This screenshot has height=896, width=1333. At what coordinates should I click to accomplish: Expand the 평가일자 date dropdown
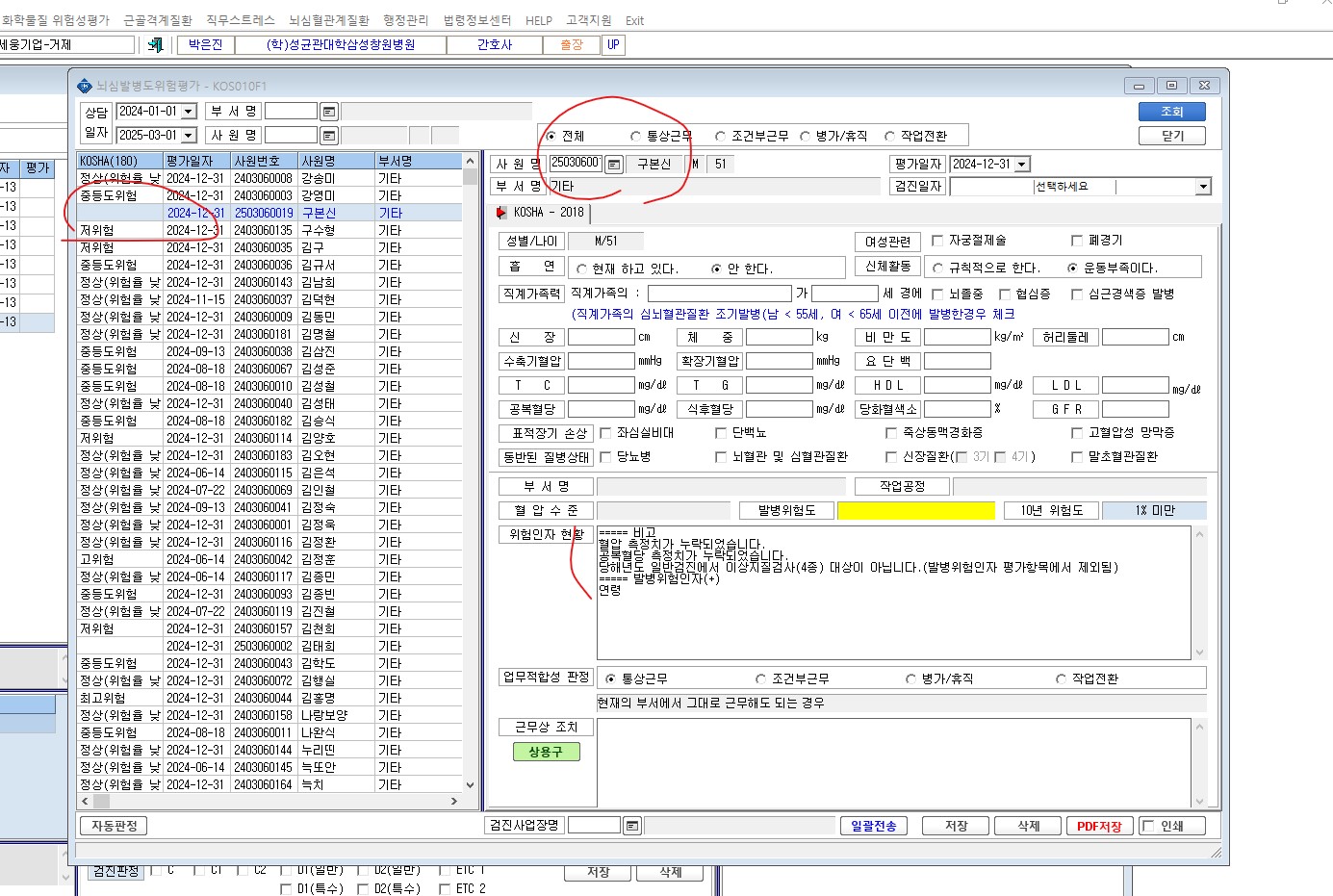tap(1022, 165)
